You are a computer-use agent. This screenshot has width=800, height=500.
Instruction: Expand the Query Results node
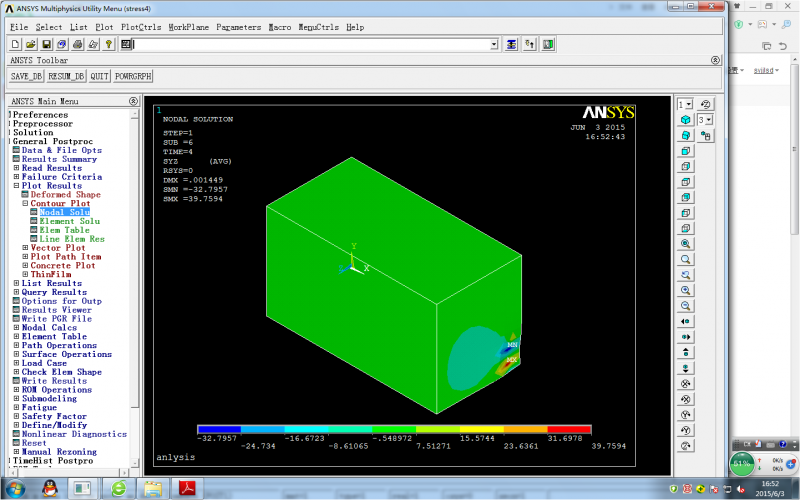tap(16, 292)
